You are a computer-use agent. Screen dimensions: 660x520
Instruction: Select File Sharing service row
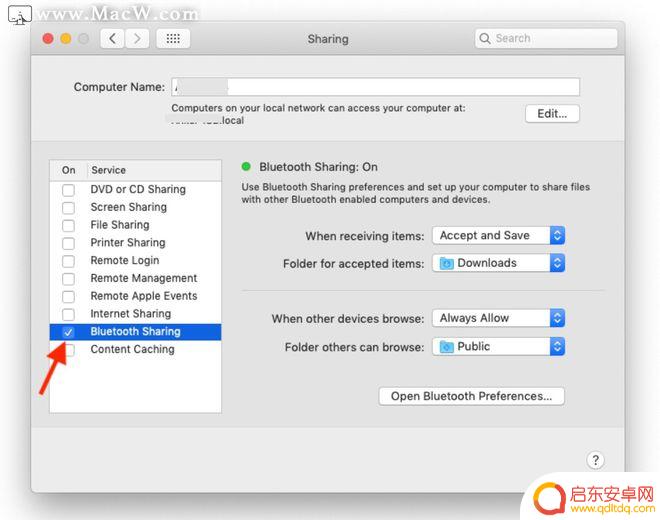135,225
